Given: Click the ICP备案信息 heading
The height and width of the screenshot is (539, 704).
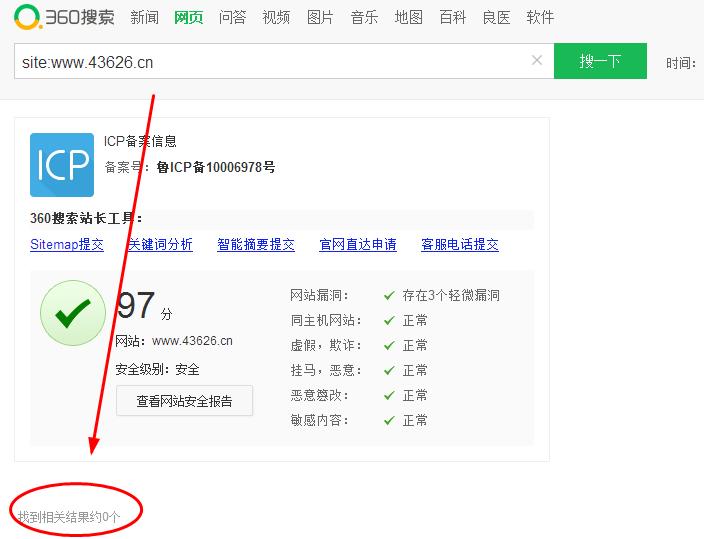Looking at the screenshot, I should (140, 141).
